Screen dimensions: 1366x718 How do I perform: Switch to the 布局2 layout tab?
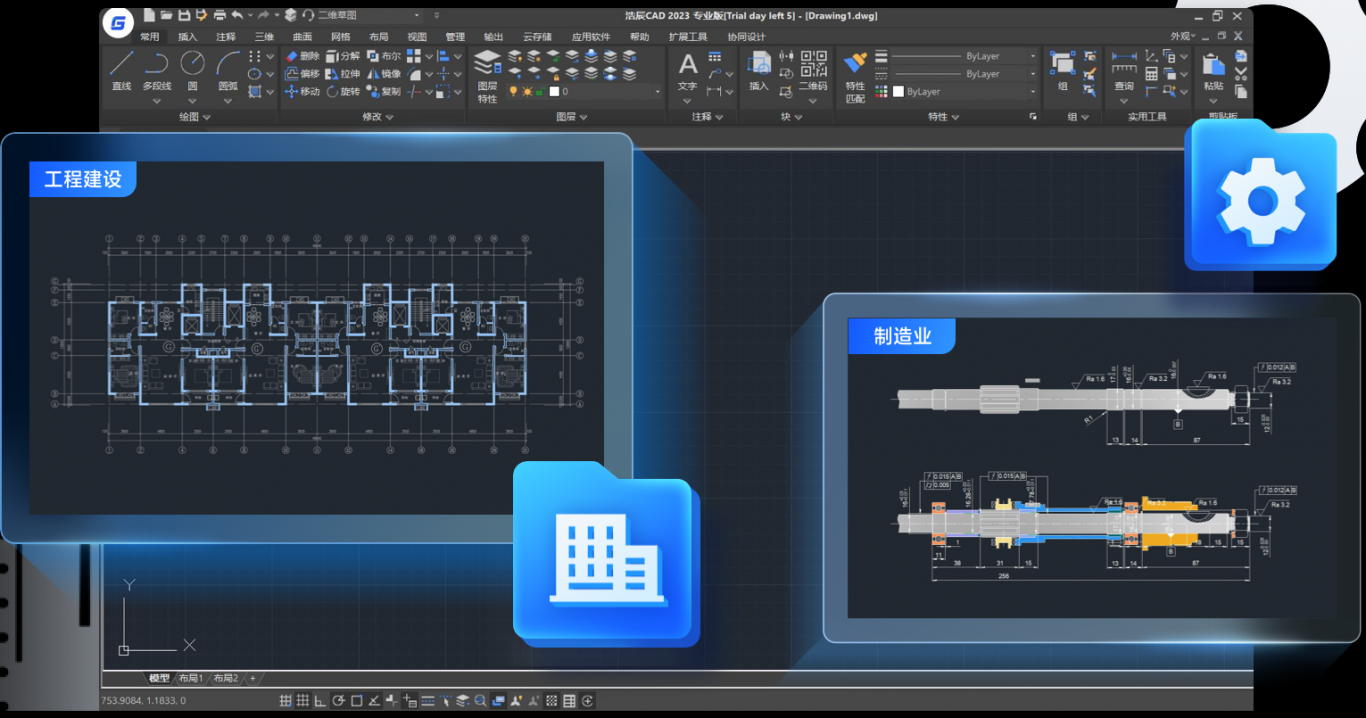point(225,678)
